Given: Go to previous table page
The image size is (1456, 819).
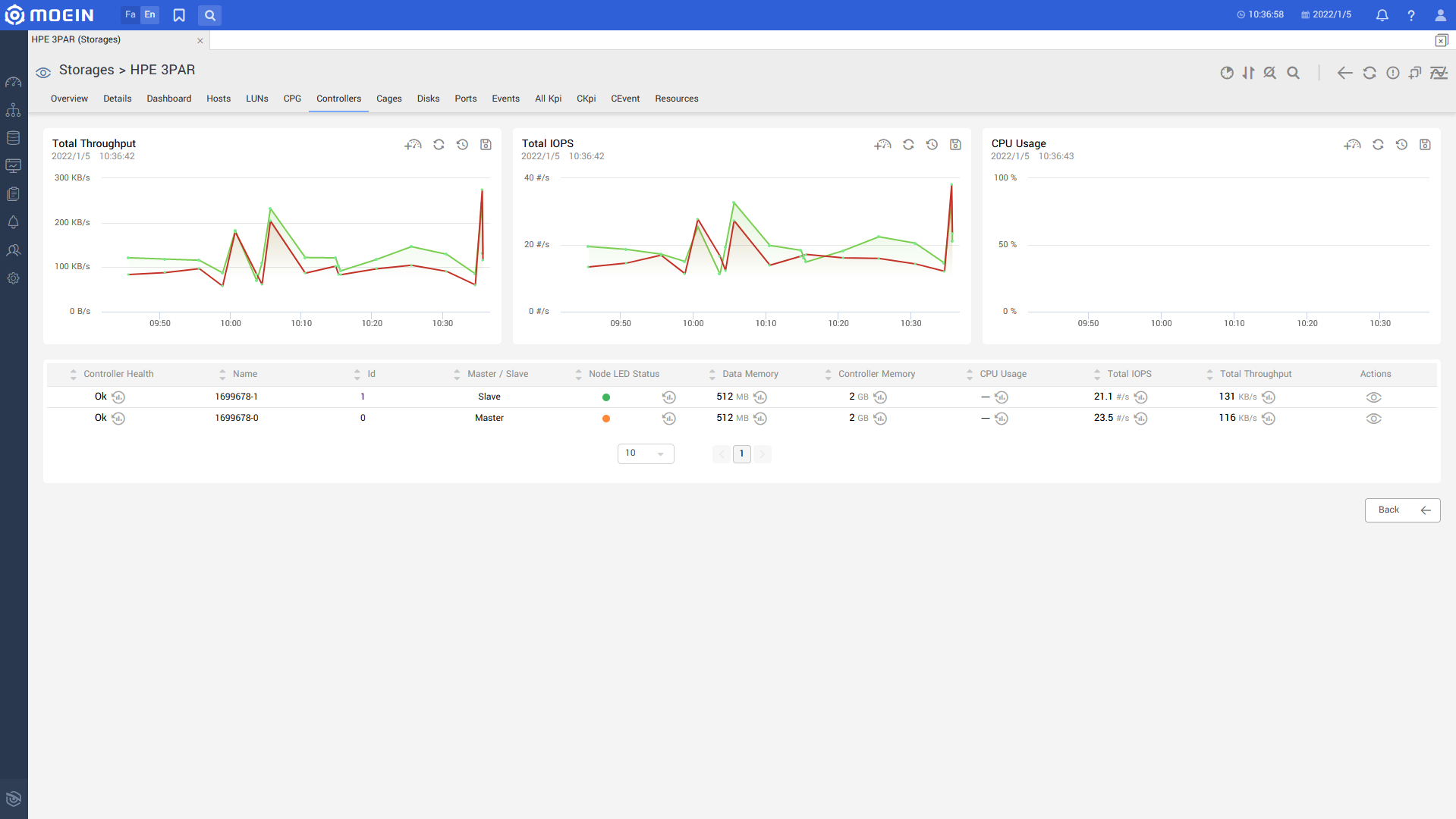Looking at the screenshot, I should pyautogui.click(x=722, y=454).
